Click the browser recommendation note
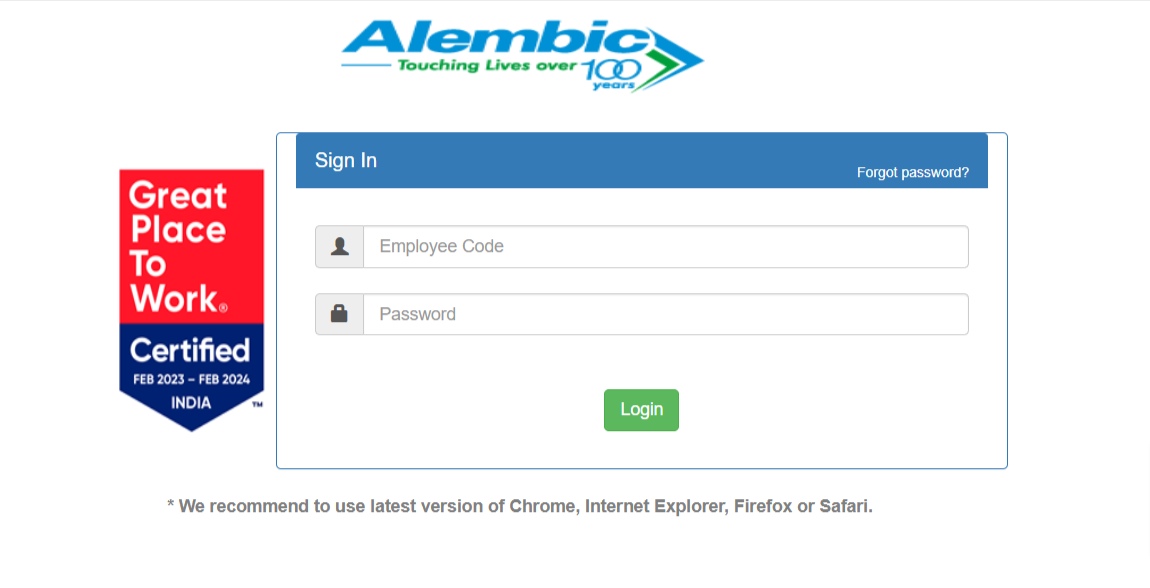1150x588 pixels. (520, 506)
